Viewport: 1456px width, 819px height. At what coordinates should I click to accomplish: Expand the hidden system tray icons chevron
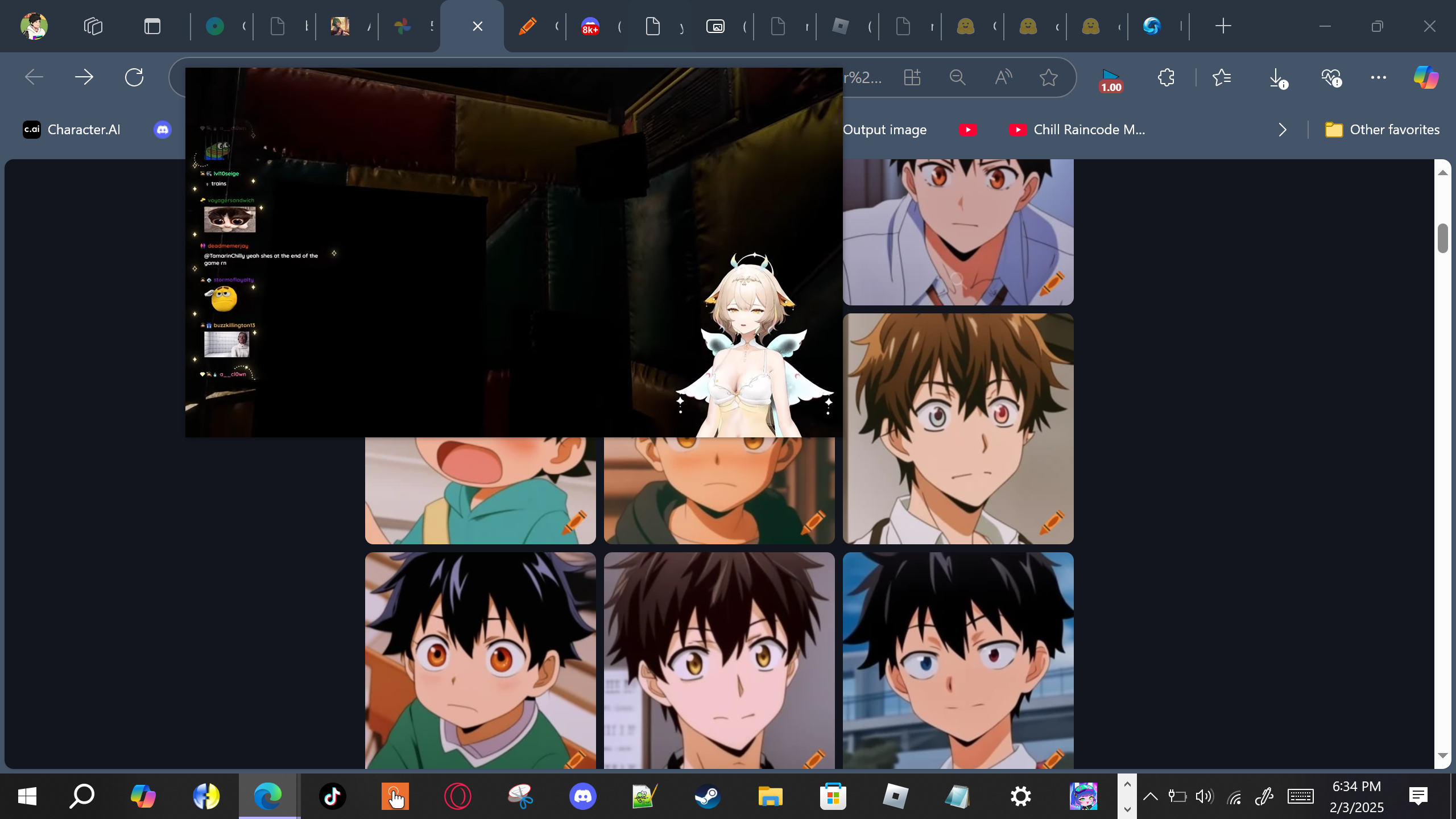point(1151,796)
